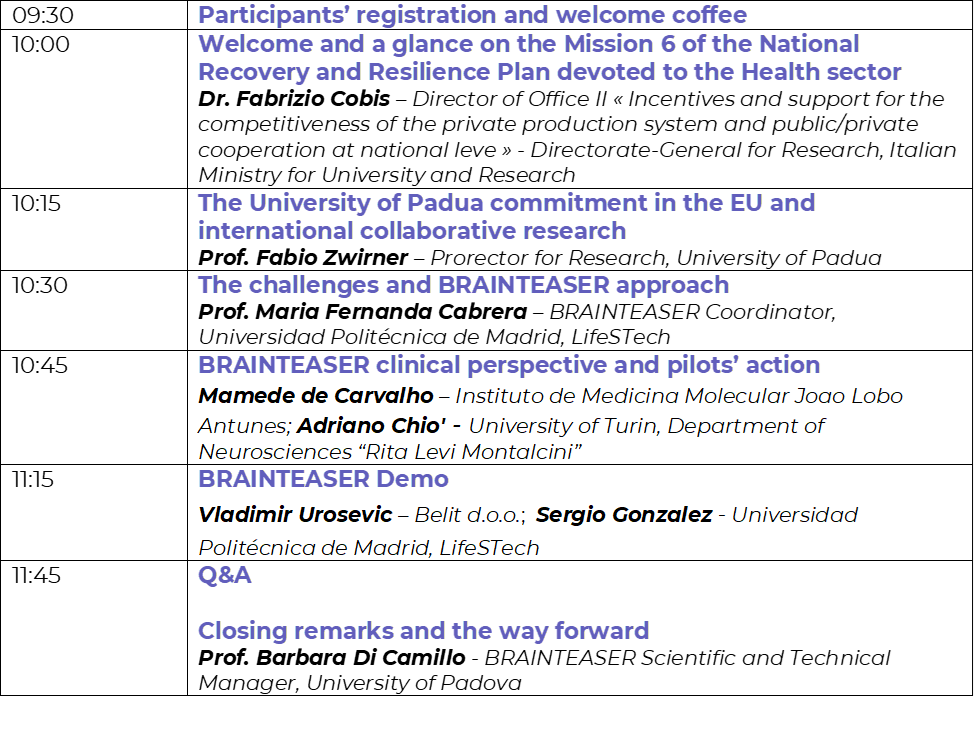This screenshot has width=975, height=744.
Task: Click the 10:00 time slot
Action: click(x=94, y=109)
